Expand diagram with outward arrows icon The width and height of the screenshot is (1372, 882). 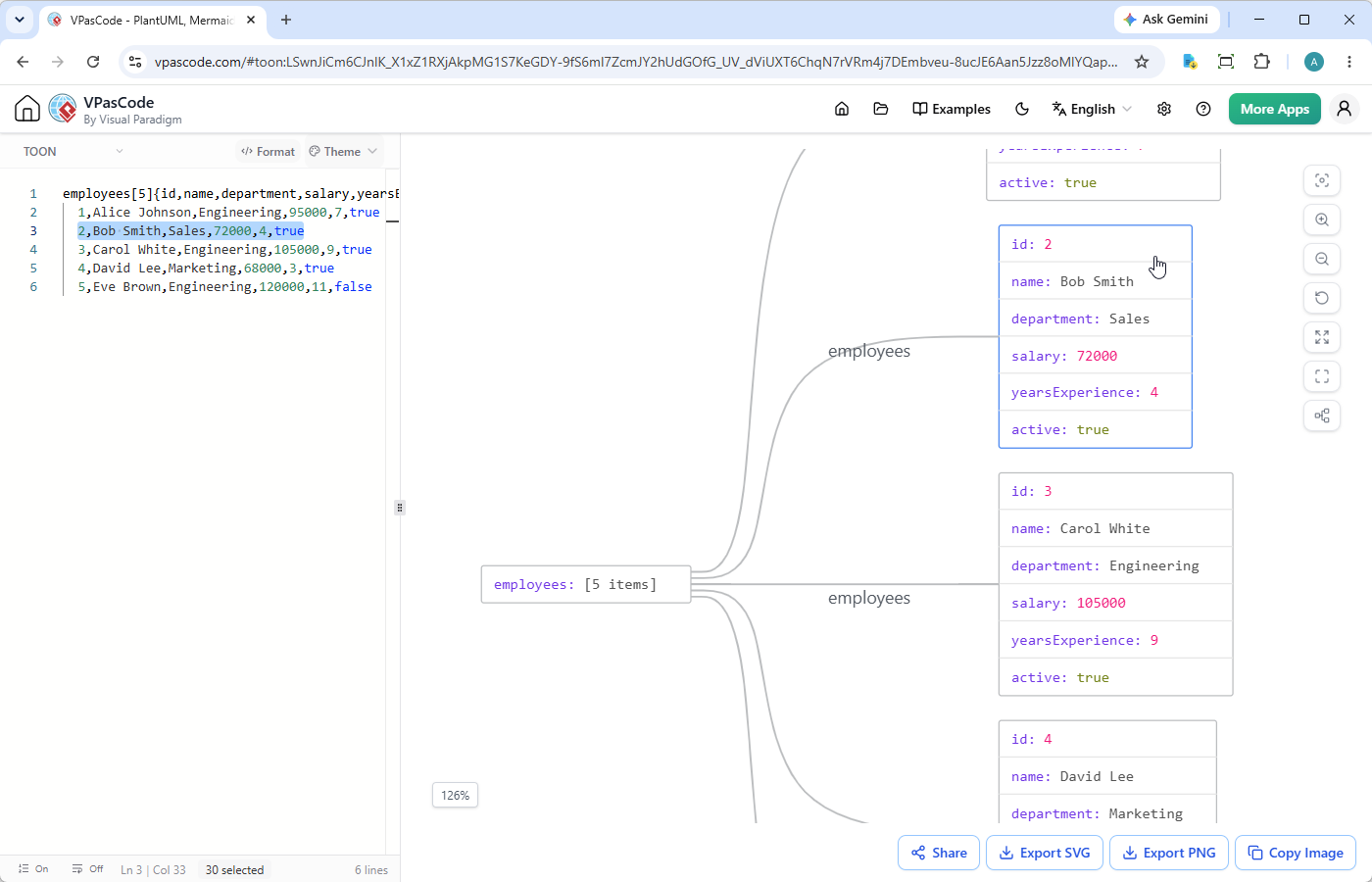[x=1322, y=337]
